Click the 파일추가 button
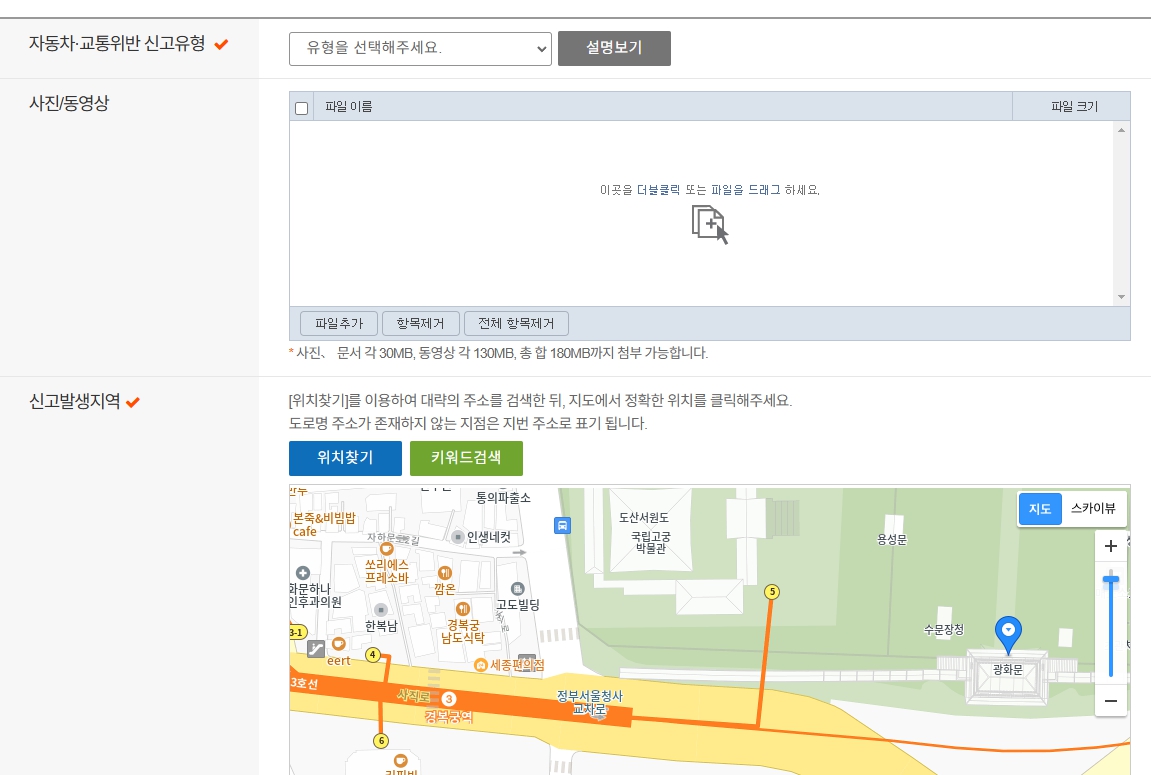The height and width of the screenshot is (775, 1153). click(337, 323)
